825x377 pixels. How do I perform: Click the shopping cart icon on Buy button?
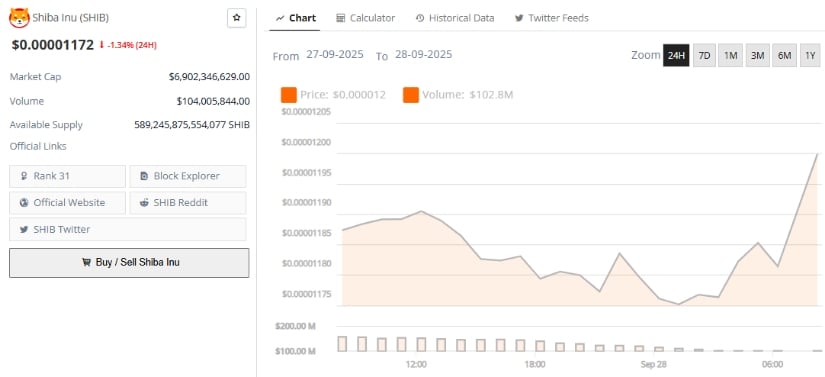coord(86,262)
